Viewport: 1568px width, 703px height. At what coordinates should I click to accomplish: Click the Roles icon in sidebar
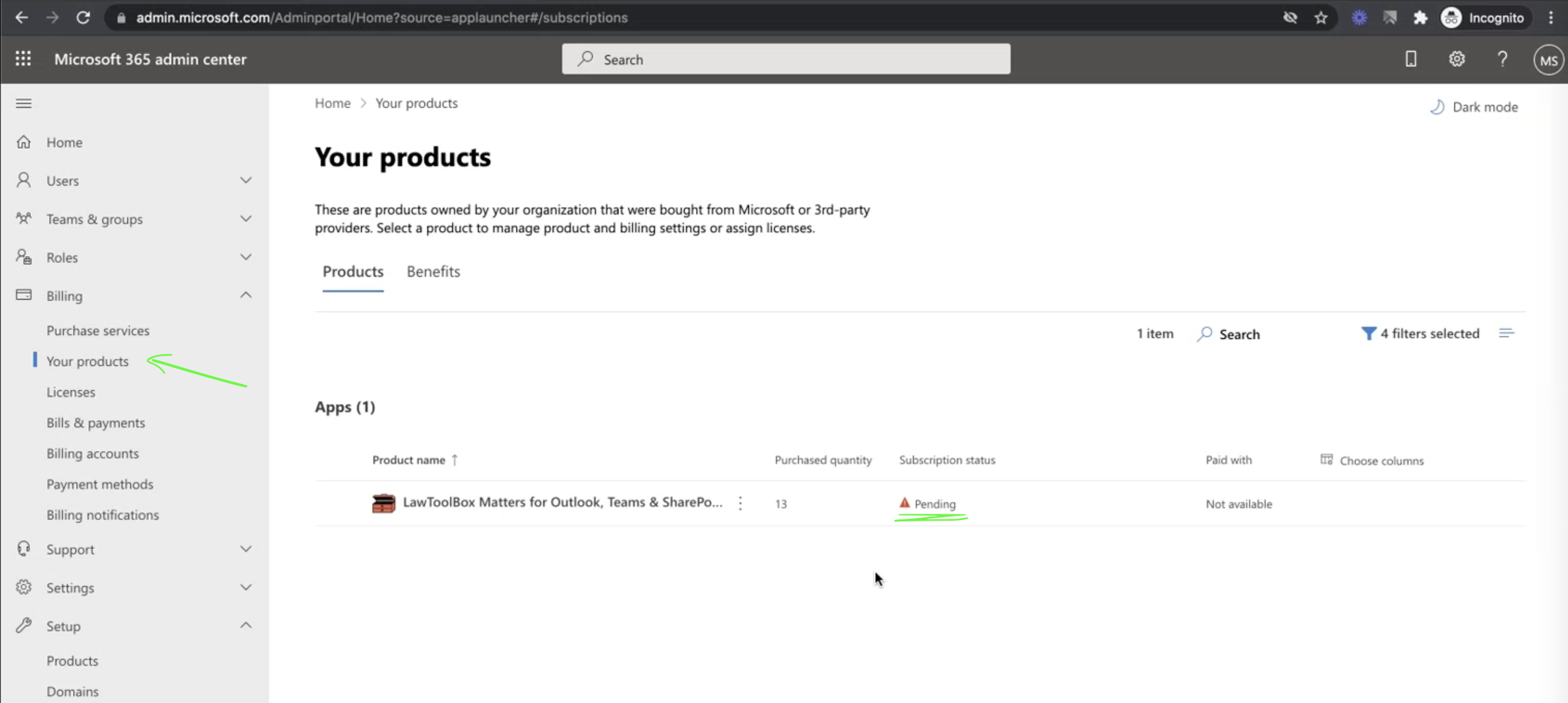click(23, 257)
